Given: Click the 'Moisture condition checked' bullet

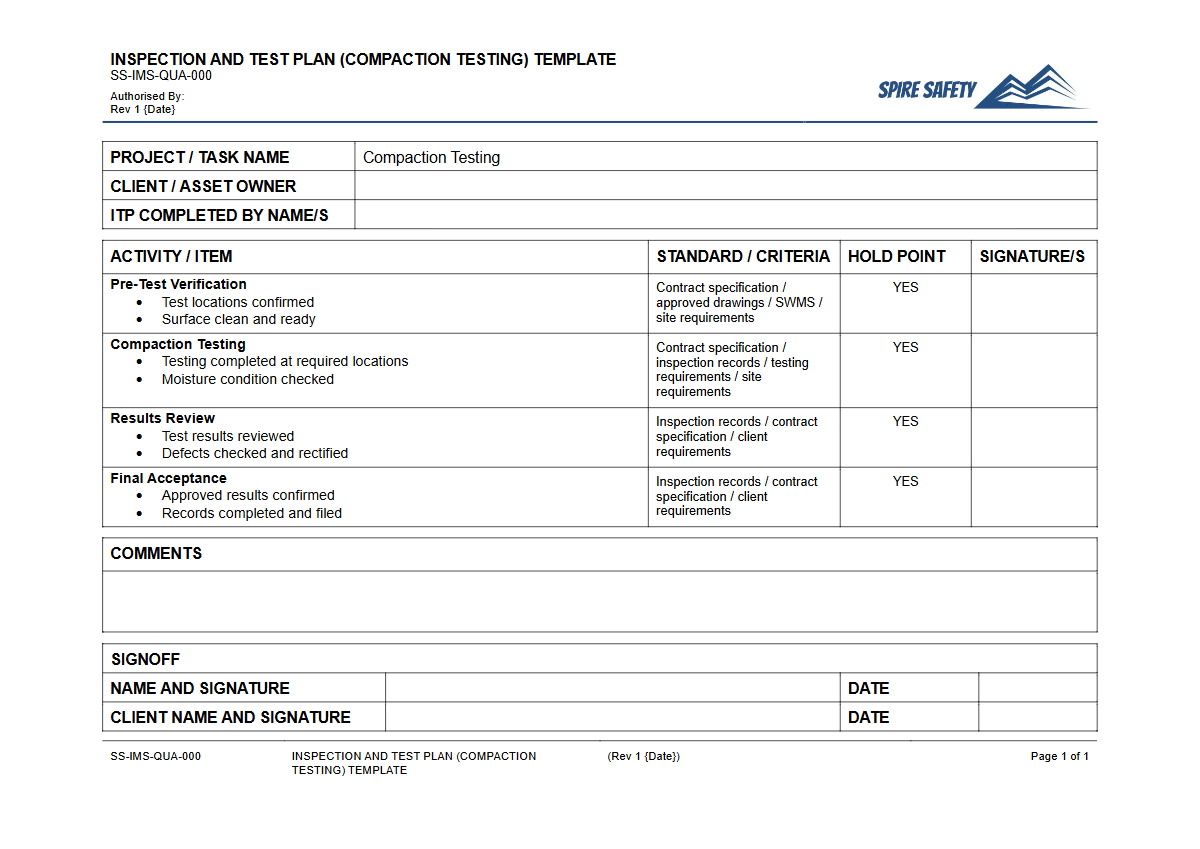Looking at the screenshot, I should tap(248, 379).
